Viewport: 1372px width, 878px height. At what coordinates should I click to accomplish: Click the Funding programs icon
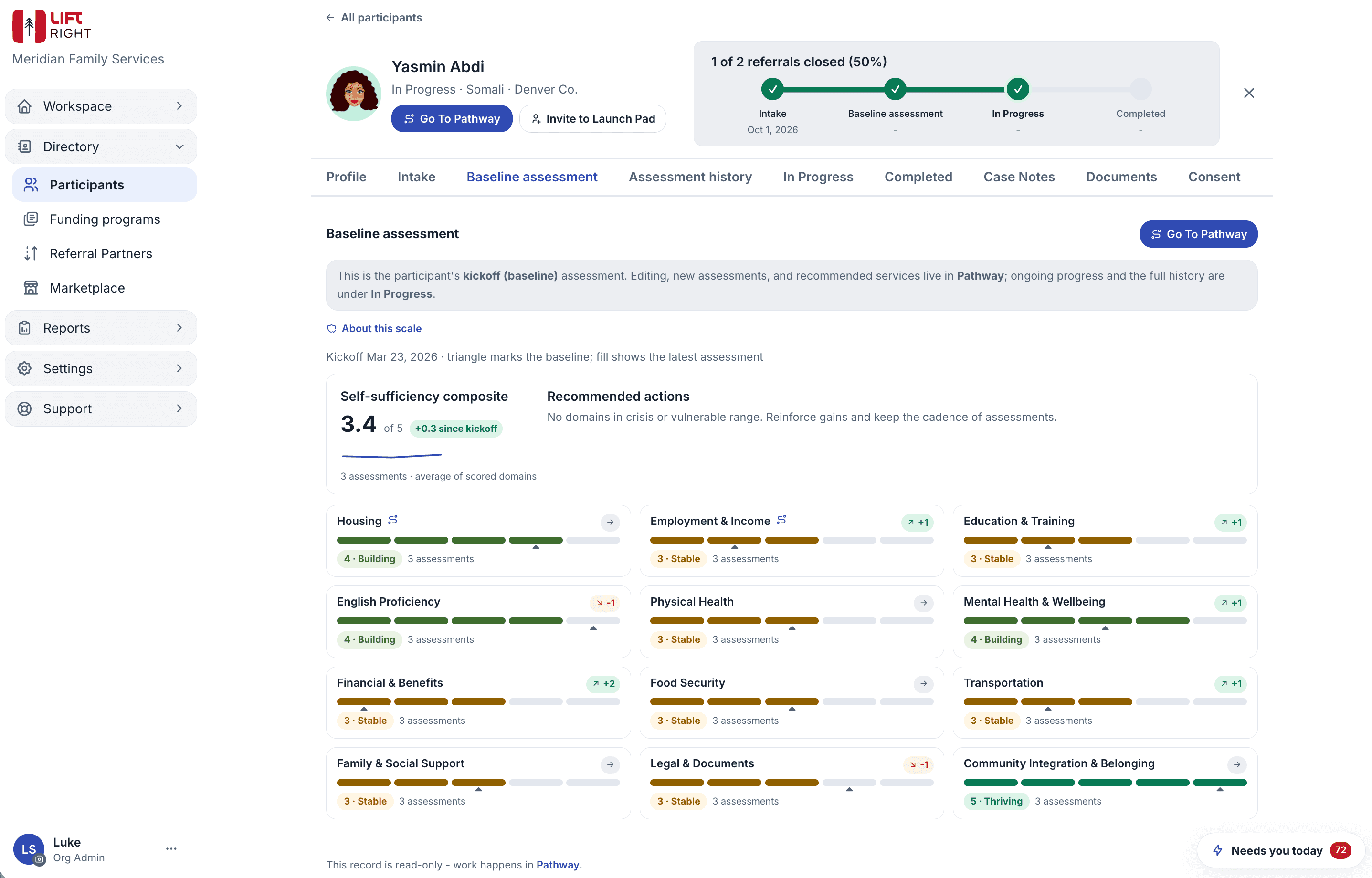pyautogui.click(x=31, y=219)
